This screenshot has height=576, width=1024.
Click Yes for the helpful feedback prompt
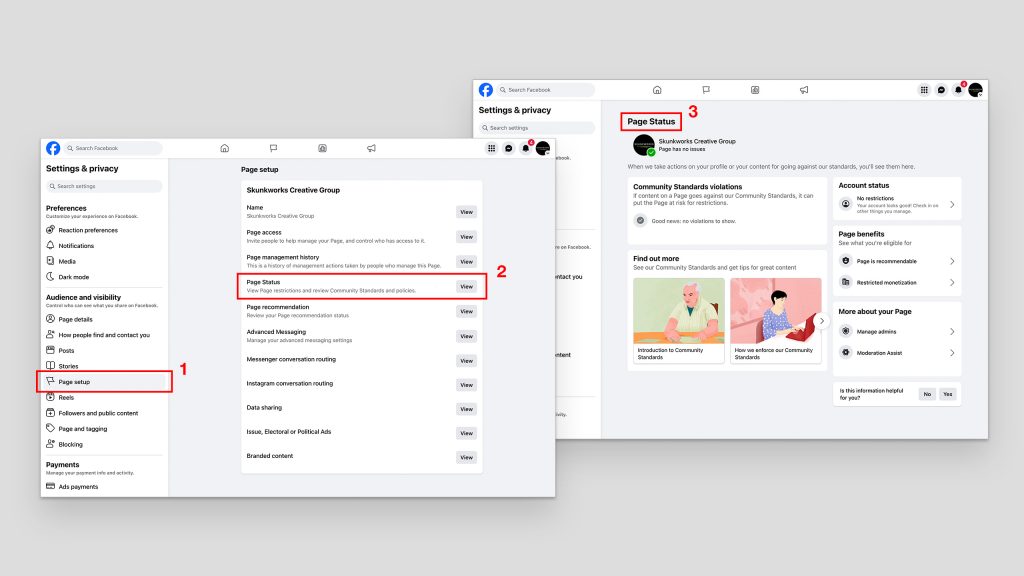pos(946,394)
